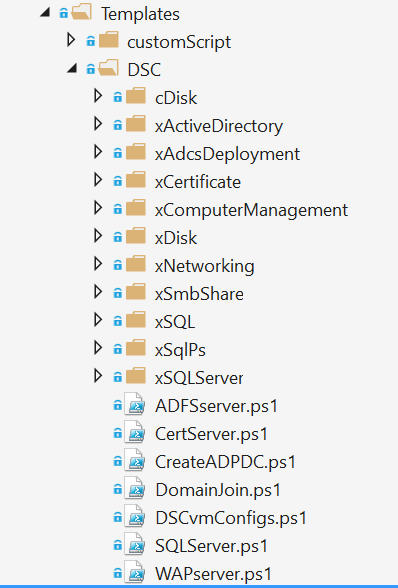Open the SQLServer.ps1 file name
This screenshot has width=398, height=588.
tap(212, 546)
